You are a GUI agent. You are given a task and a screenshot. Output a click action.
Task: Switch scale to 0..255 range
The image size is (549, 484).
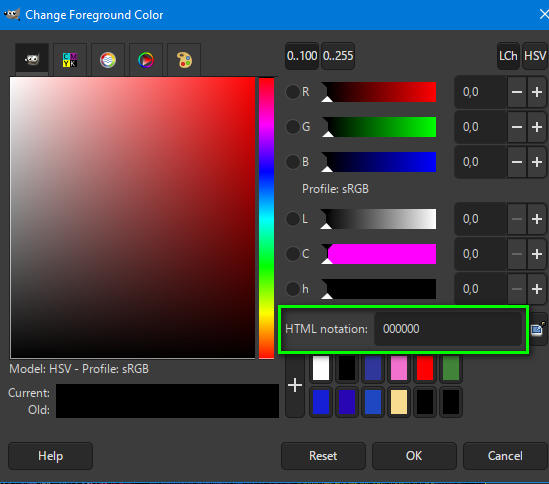click(338, 56)
